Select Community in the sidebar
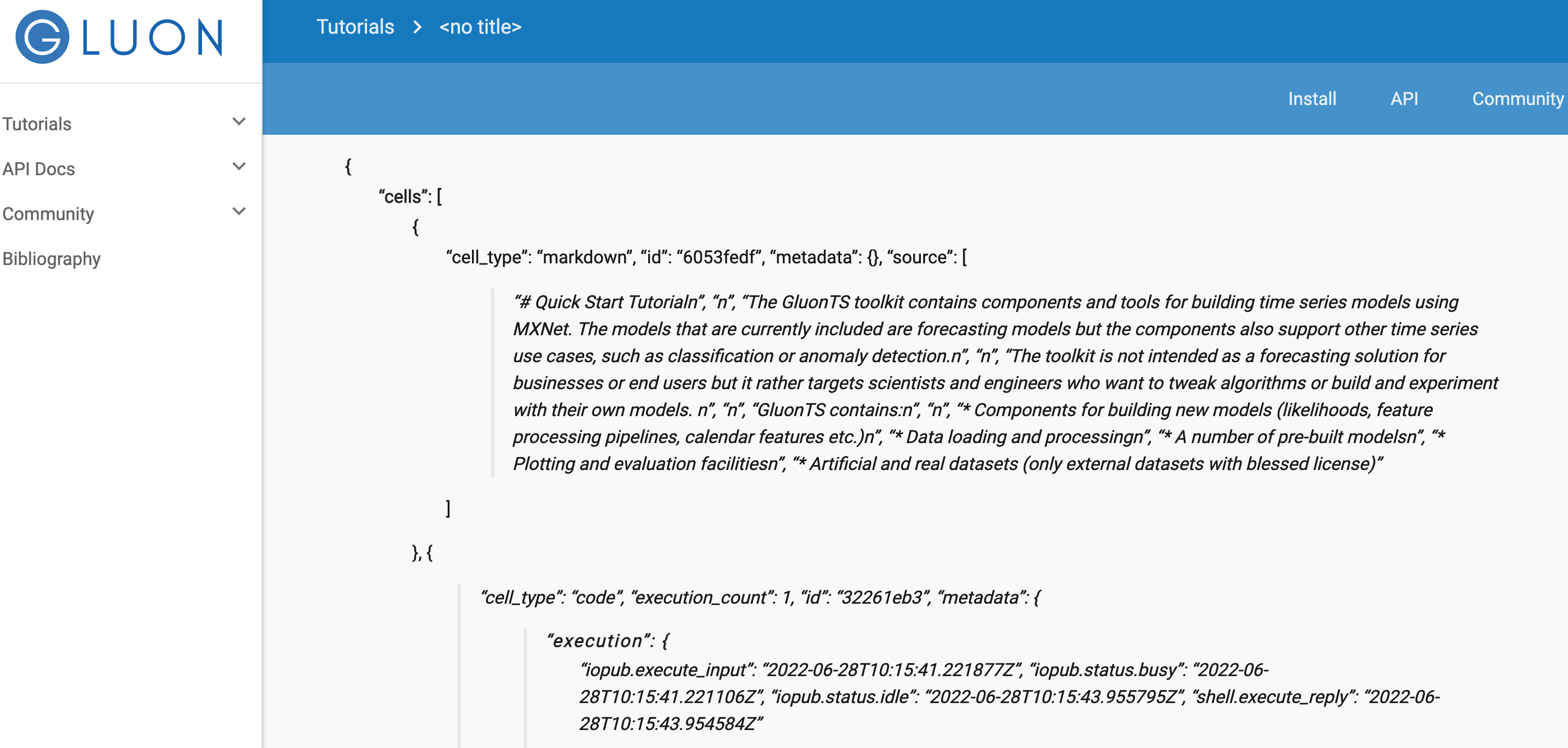The width and height of the screenshot is (1568, 748). 49,214
